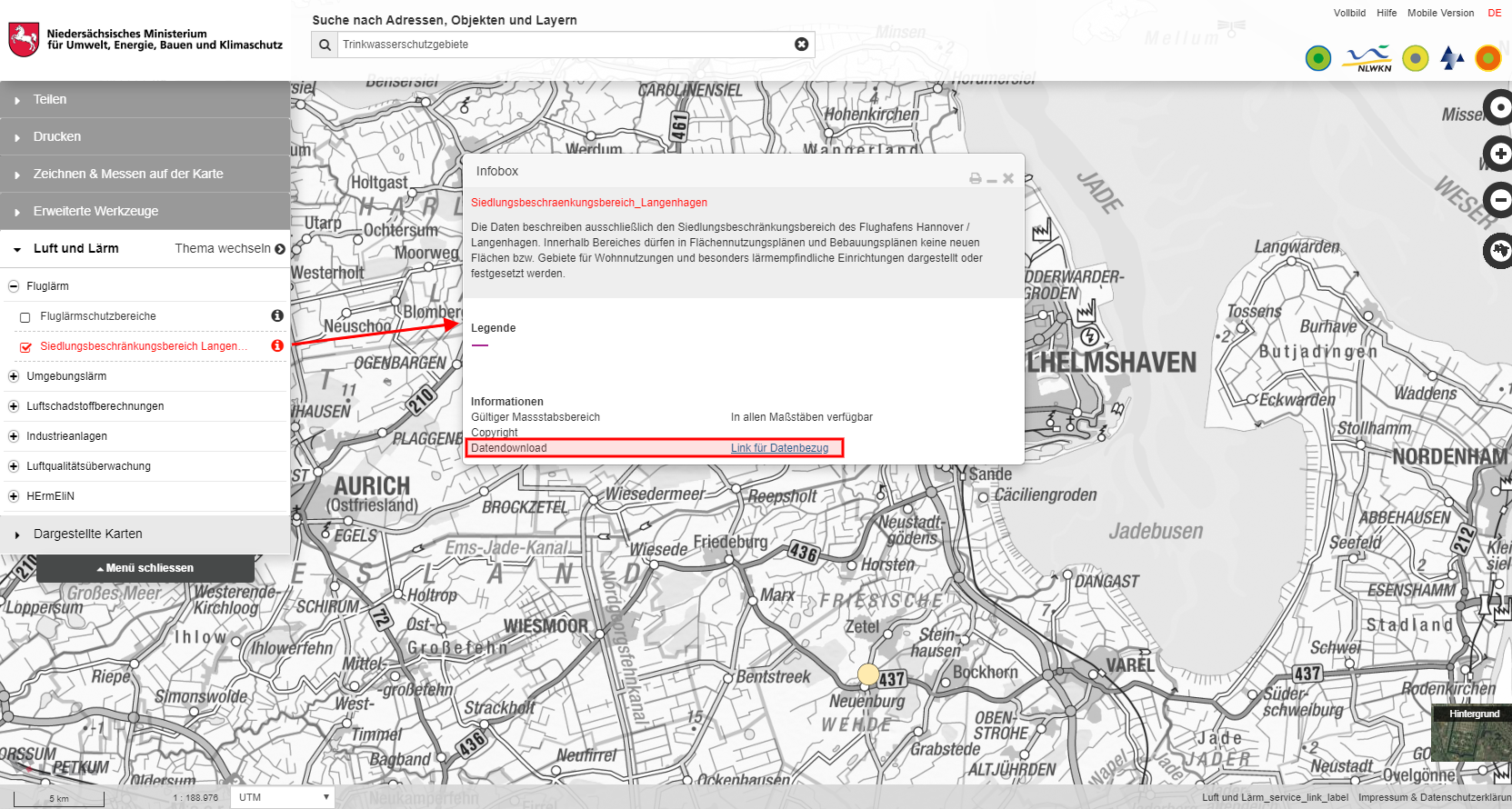Click the Menü schliessen button

pyautogui.click(x=145, y=568)
